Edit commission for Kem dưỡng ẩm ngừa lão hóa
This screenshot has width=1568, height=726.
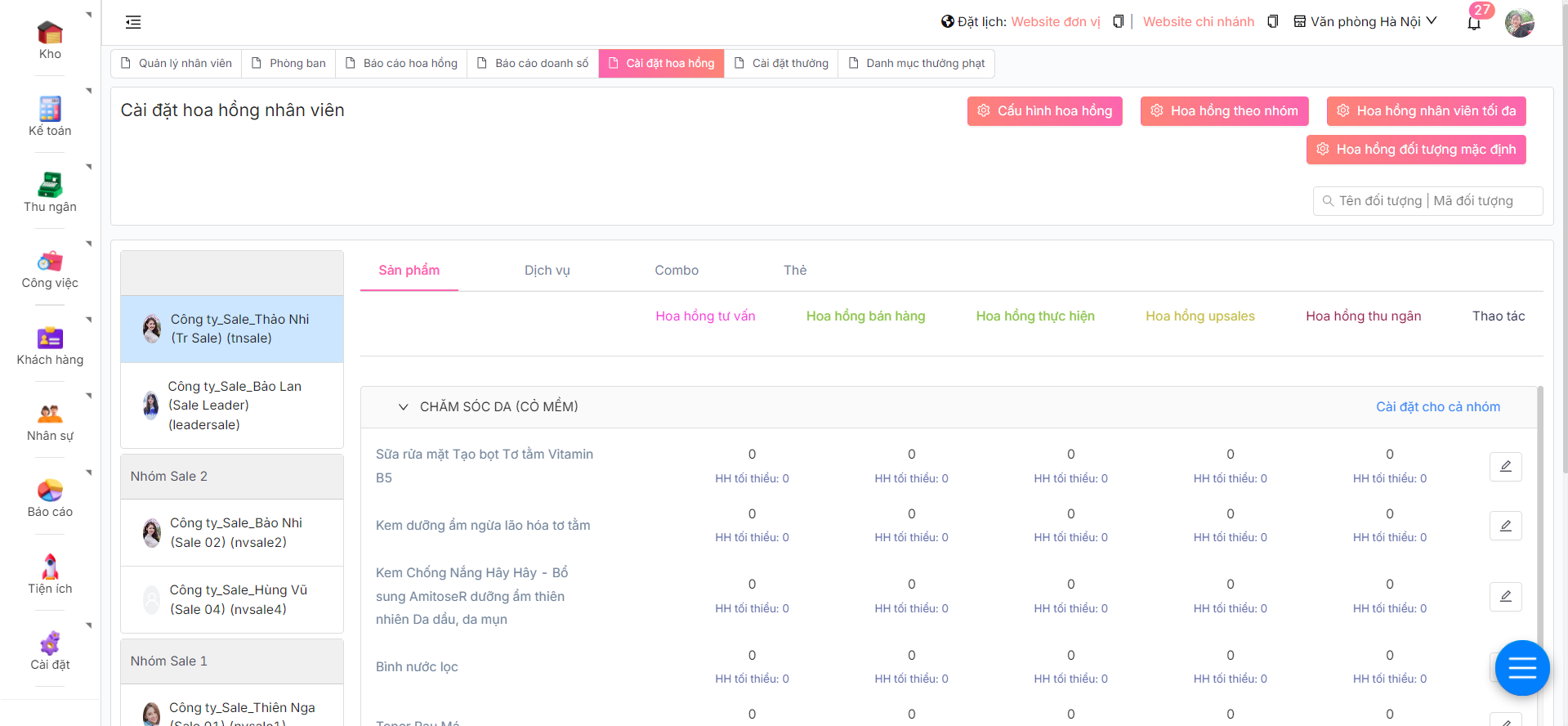[1505, 526]
